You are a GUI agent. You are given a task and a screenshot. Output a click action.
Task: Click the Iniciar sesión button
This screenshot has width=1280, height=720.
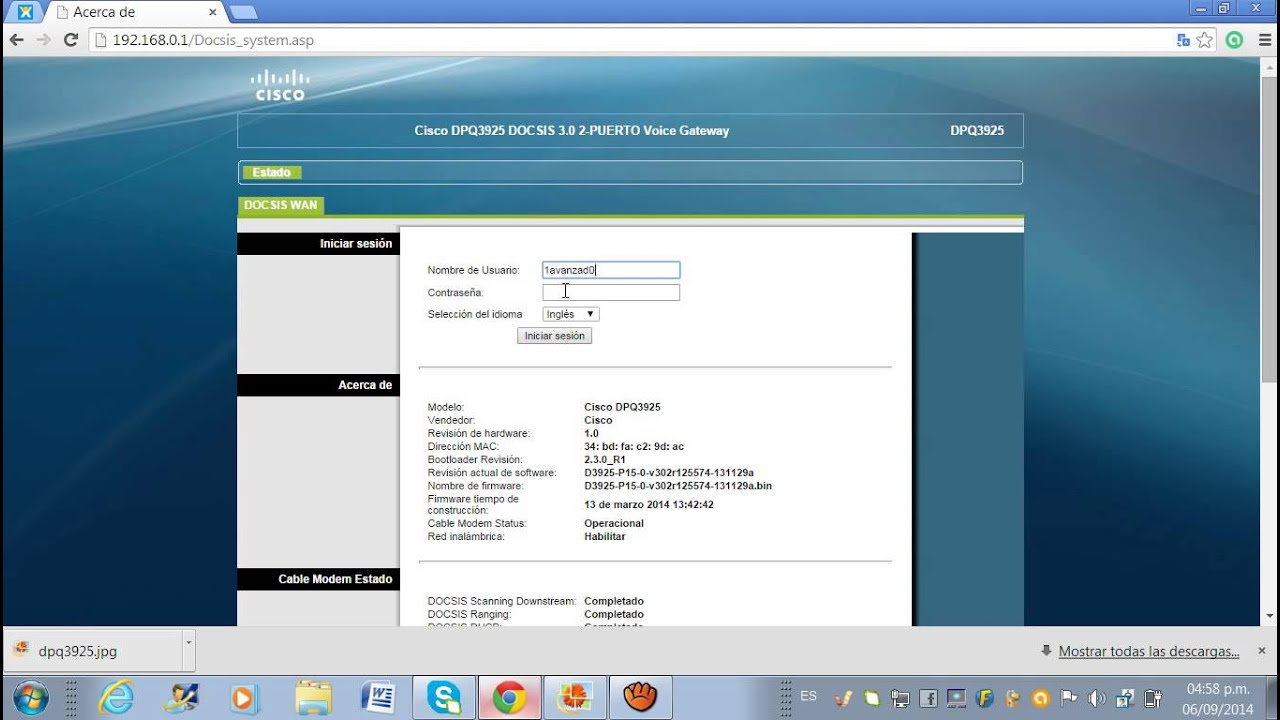(x=555, y=336)
